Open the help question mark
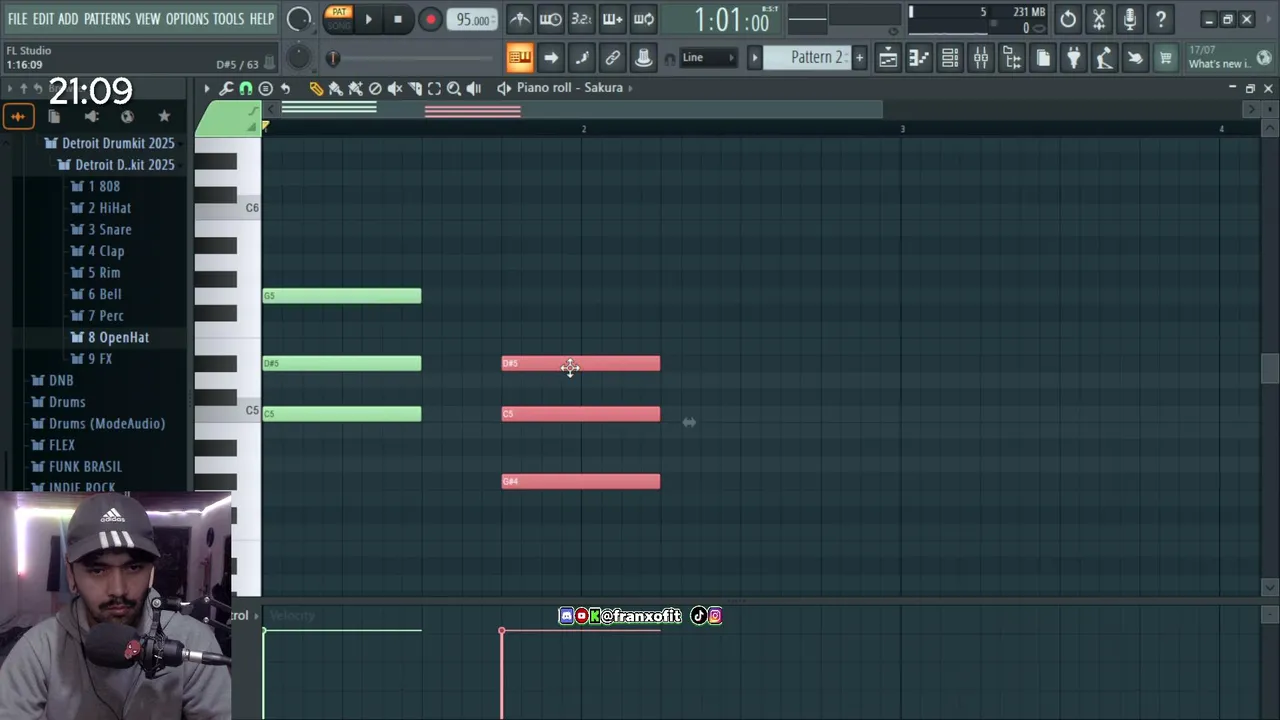This screenshot has height=720, width=1280. point(1161,19)
